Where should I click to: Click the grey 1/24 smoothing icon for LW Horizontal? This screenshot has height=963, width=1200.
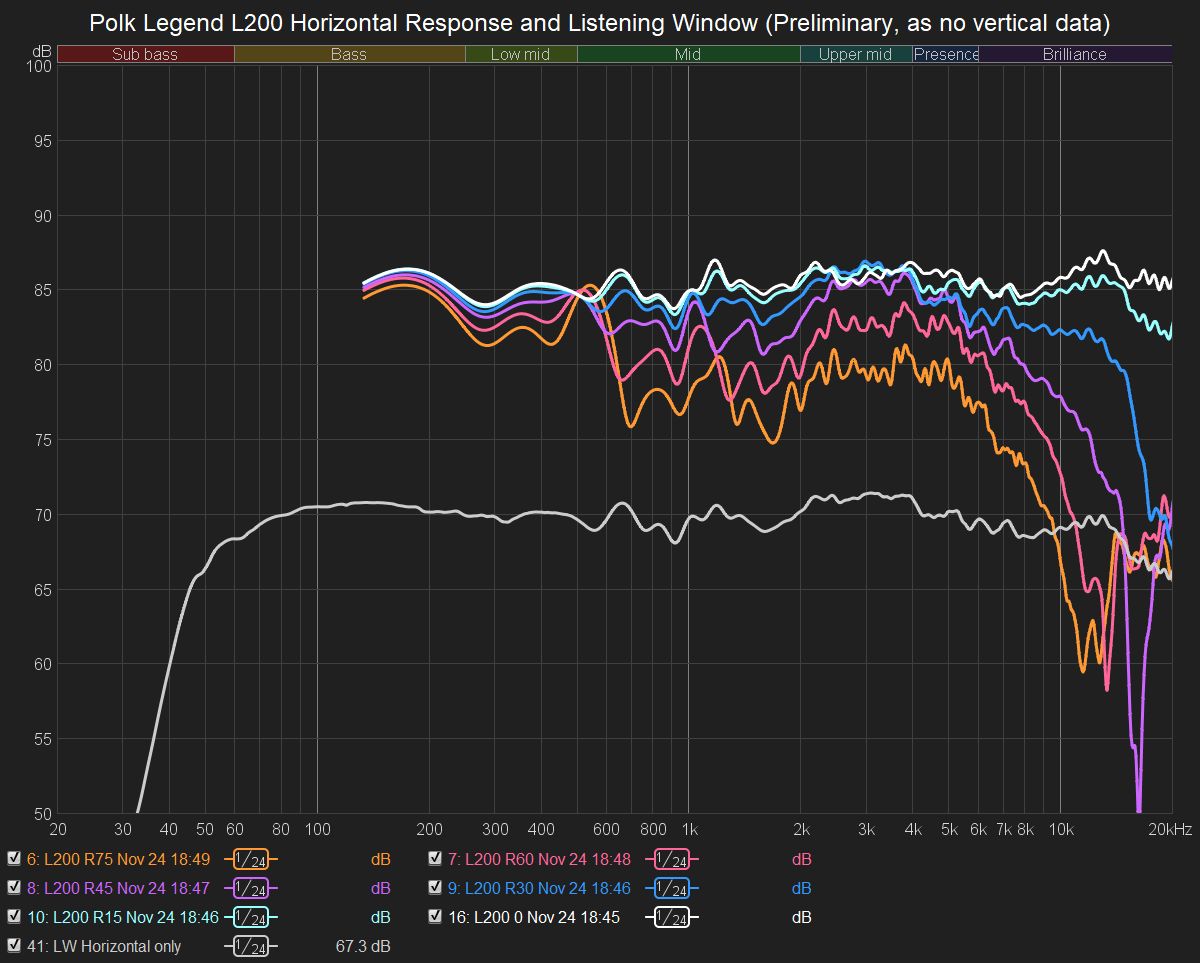tap(251, 947)
